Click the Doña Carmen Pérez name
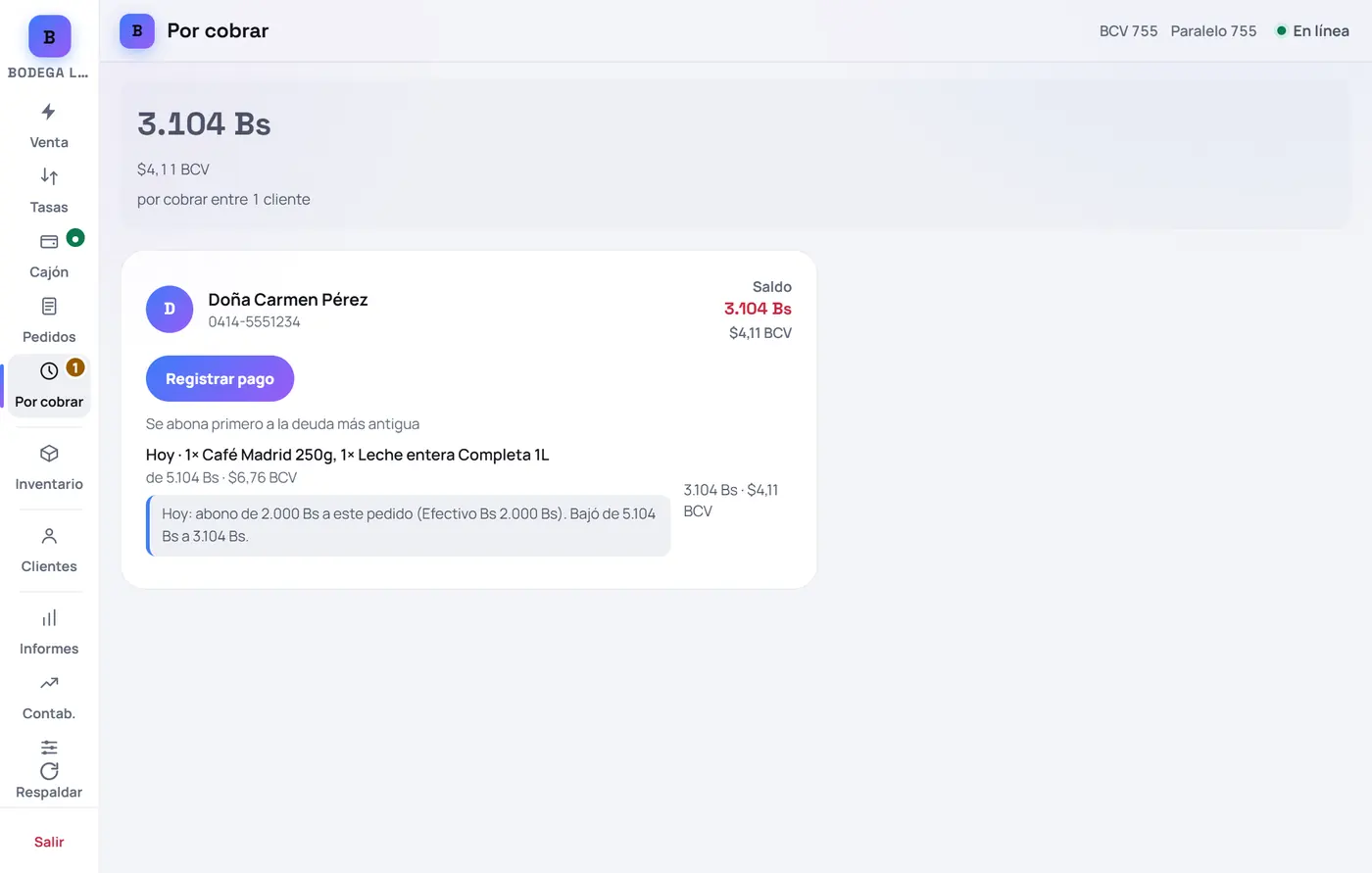The image size is (1372, 873). coord(288,300)
